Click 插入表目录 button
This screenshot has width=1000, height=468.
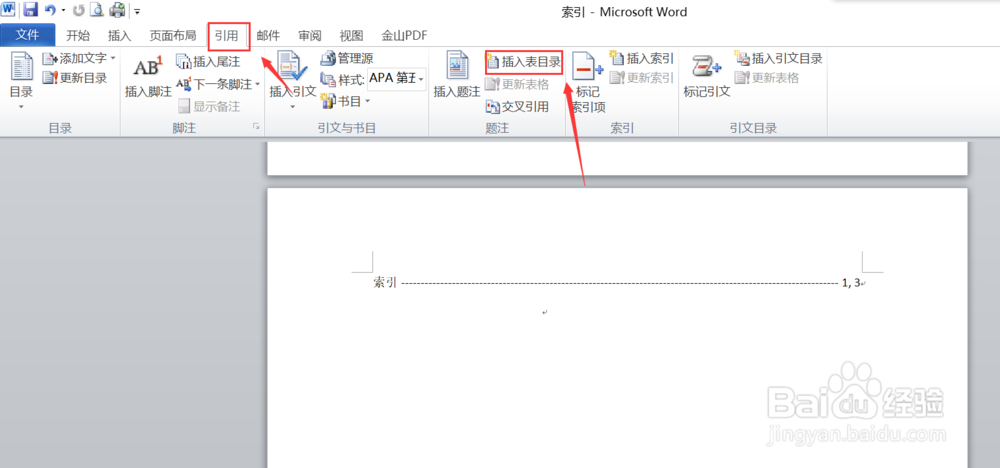(524, 62)
